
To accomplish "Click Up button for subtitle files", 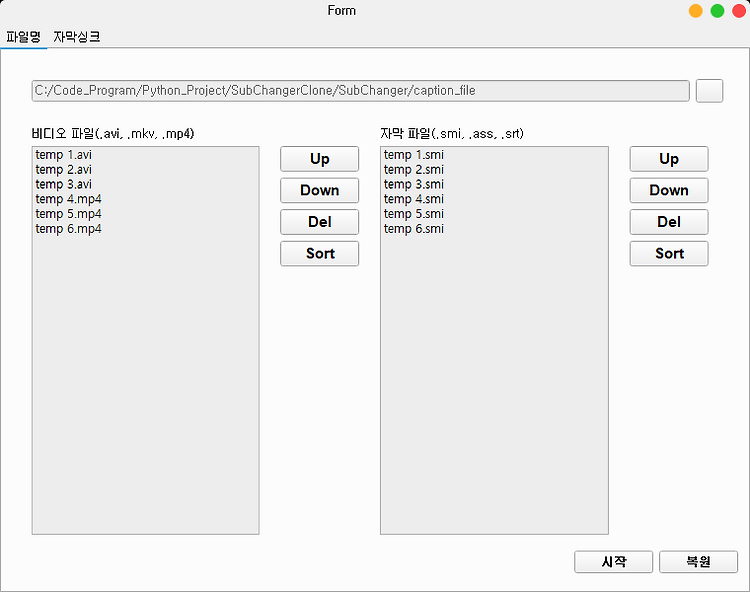I will coord(669,159).
